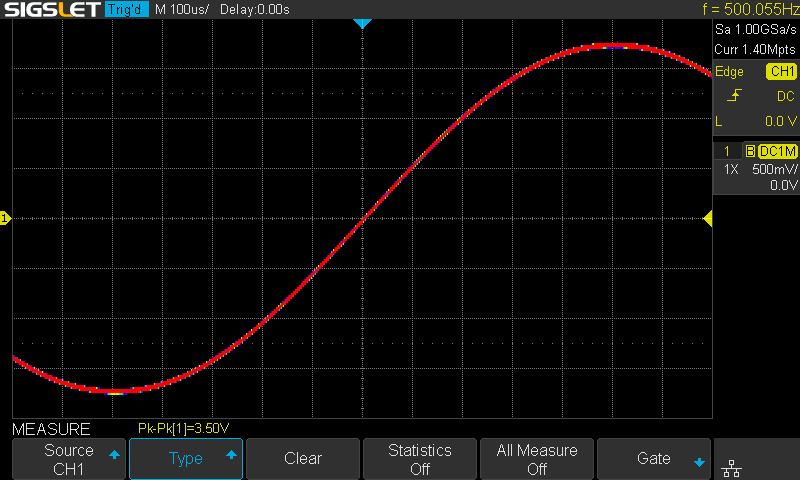800x480 pixels.
Task: Click the B bandwidth limit indicator
Action: click(x=750, y=151)
